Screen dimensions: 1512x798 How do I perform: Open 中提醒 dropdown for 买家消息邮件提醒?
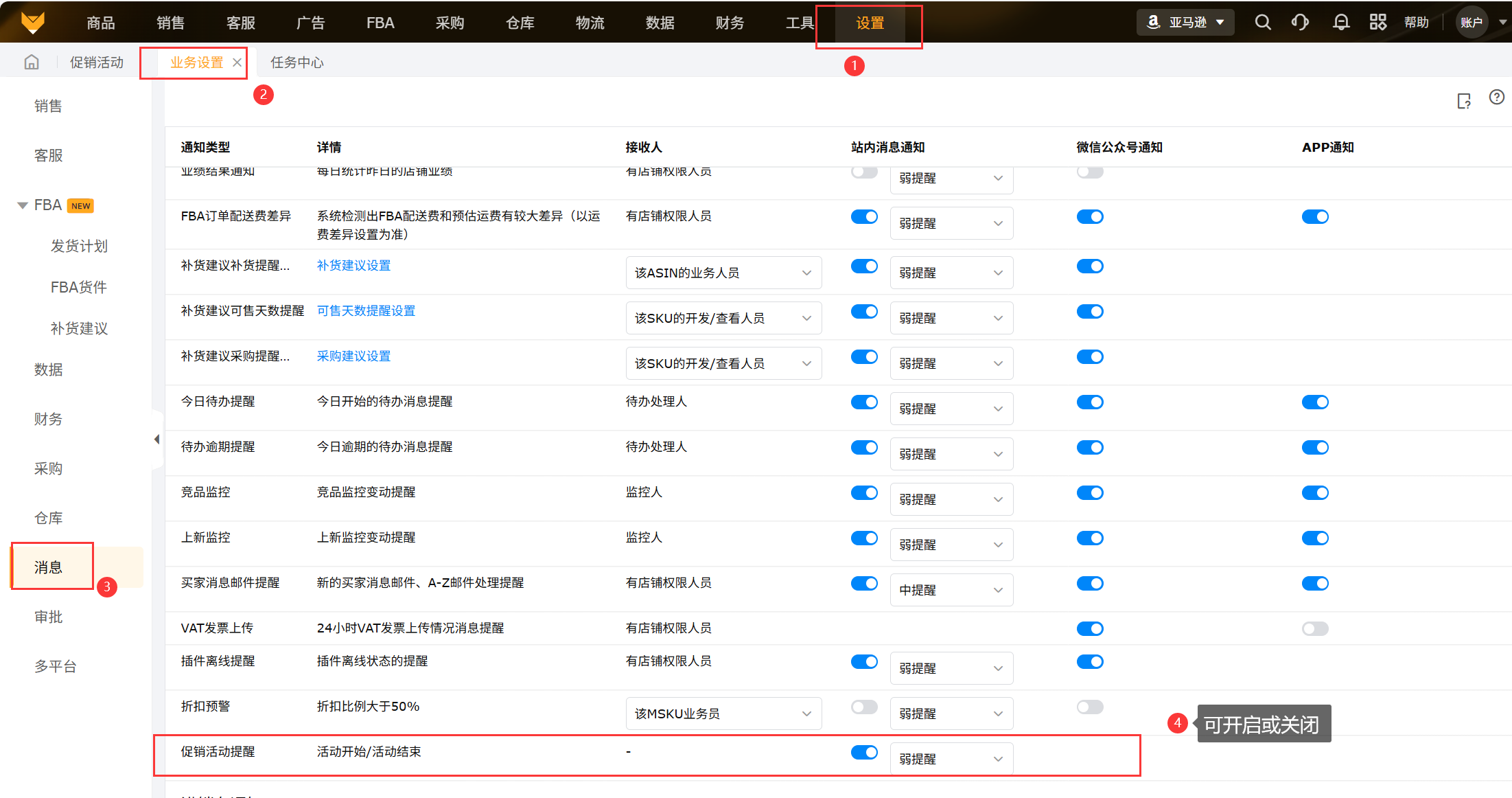951,590
